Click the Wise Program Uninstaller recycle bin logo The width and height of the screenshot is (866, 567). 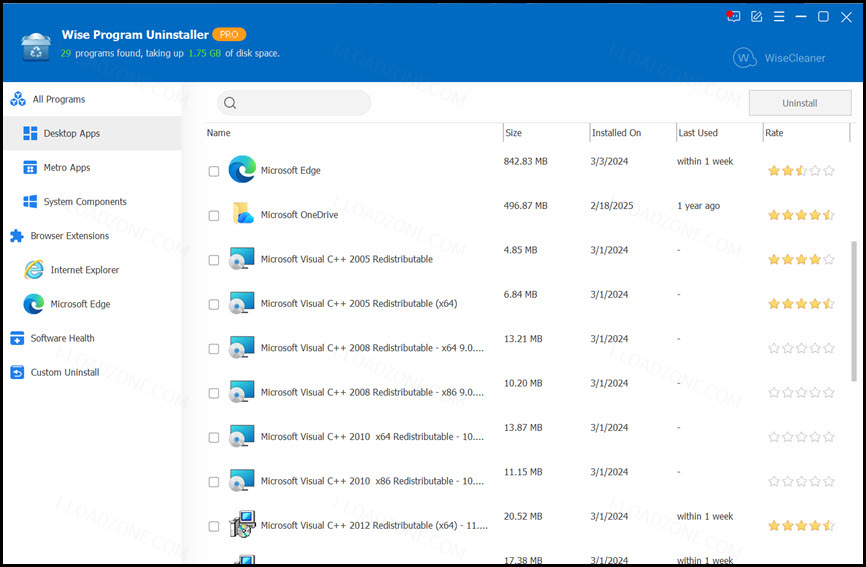pos(36,46)
